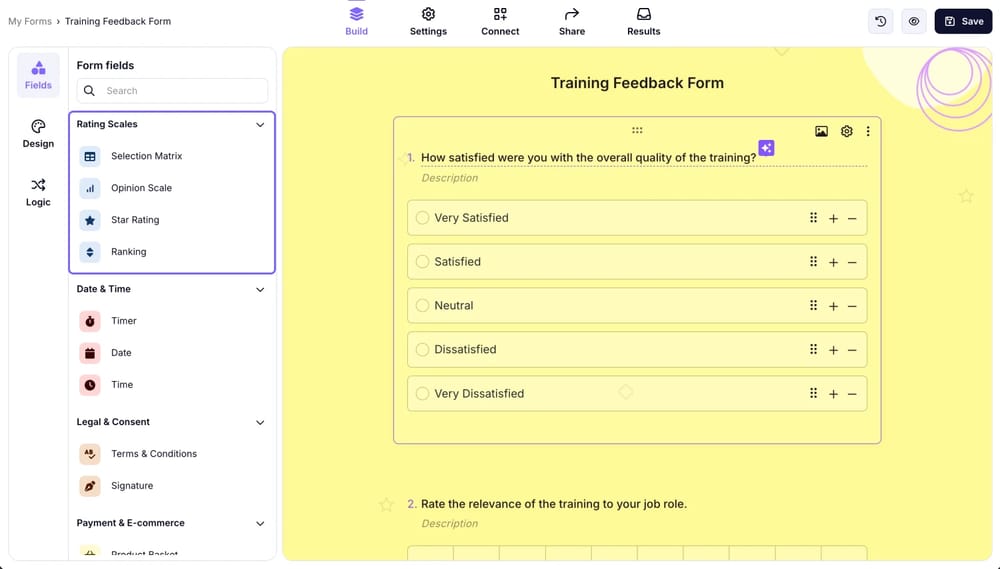Image resolution: width=1000 pixels, height=569 pixels.
Task: Switch to the Settings tab
Action: (428, 21)
